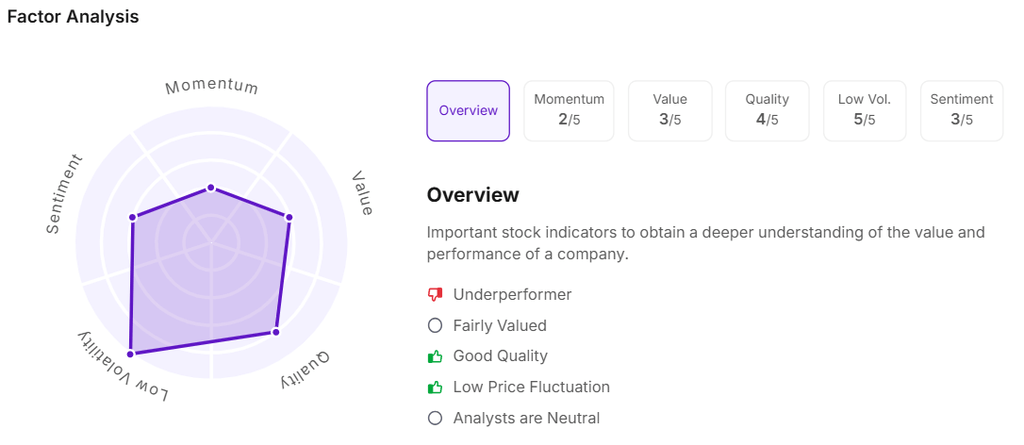Click the neutral circle icon beside Fairly Valued
Viewport: 1024px width, 445px height.
435,326
